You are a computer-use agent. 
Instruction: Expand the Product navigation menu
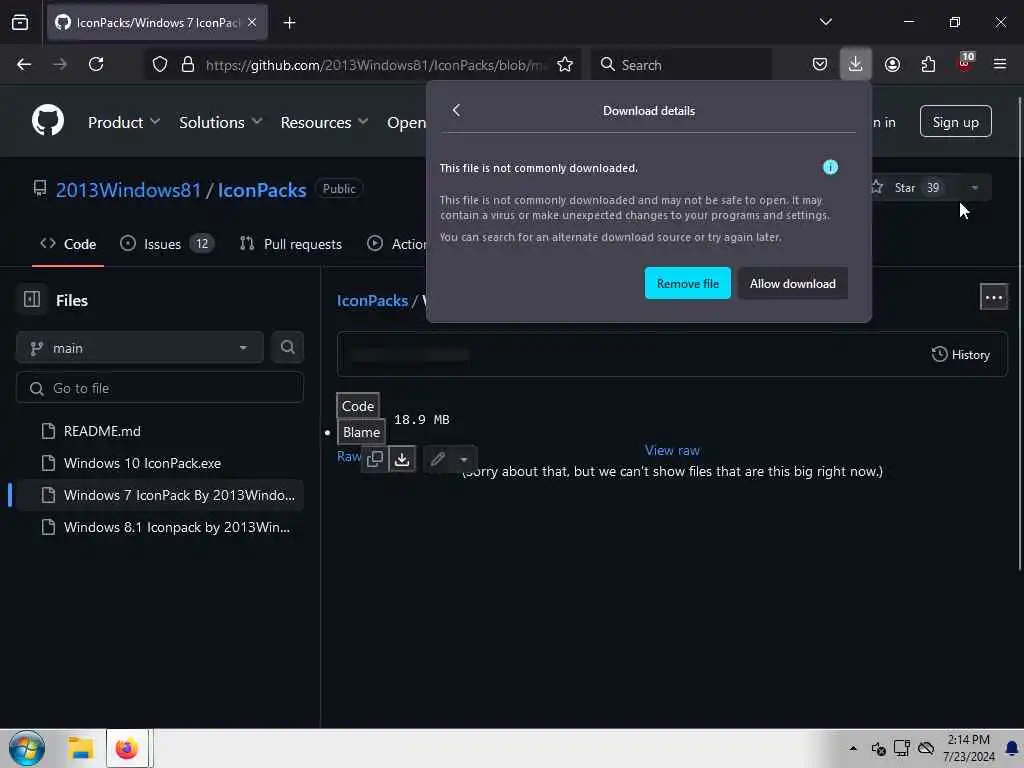pyautogui.click(x=123, y=122)
